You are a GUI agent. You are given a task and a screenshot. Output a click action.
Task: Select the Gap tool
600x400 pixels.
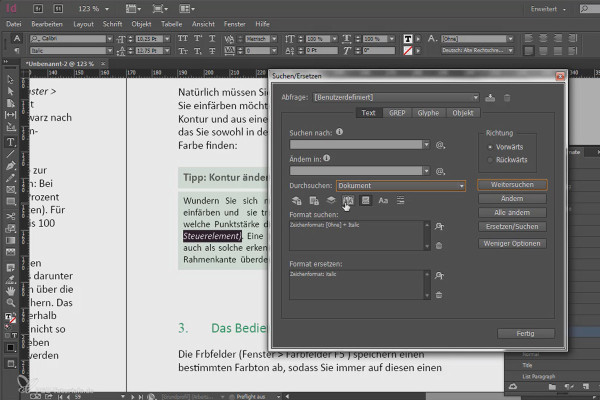pyautogui.click(x=10, y=115)
